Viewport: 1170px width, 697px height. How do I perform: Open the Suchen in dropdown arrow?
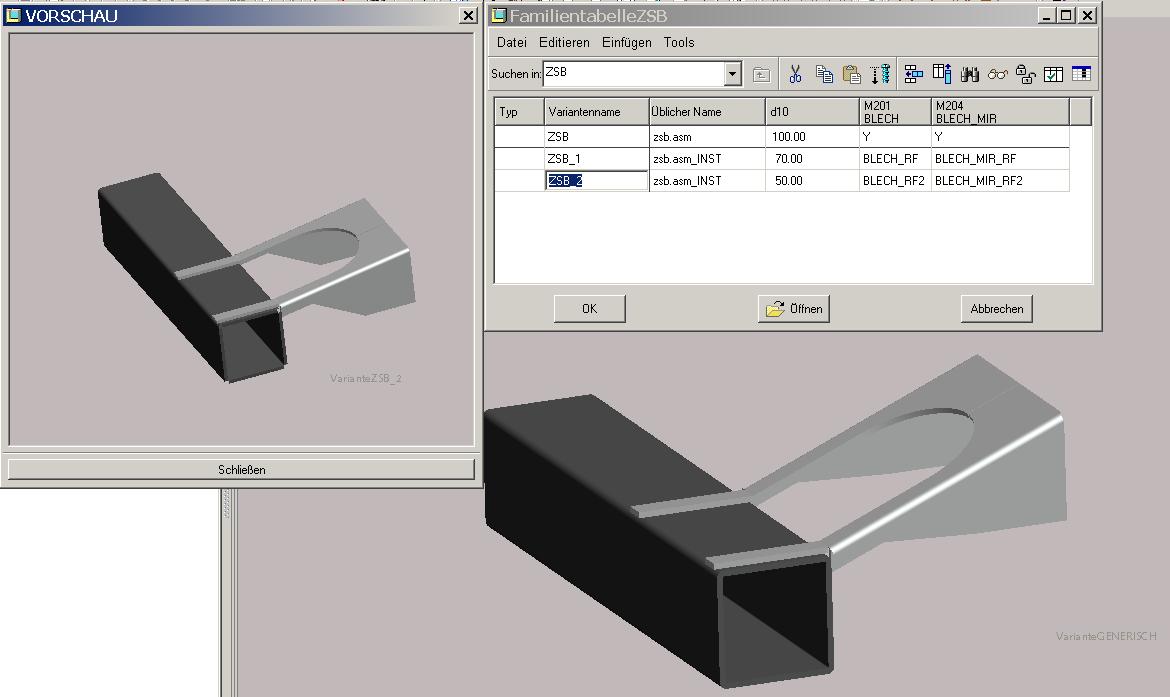click(733, 73)
